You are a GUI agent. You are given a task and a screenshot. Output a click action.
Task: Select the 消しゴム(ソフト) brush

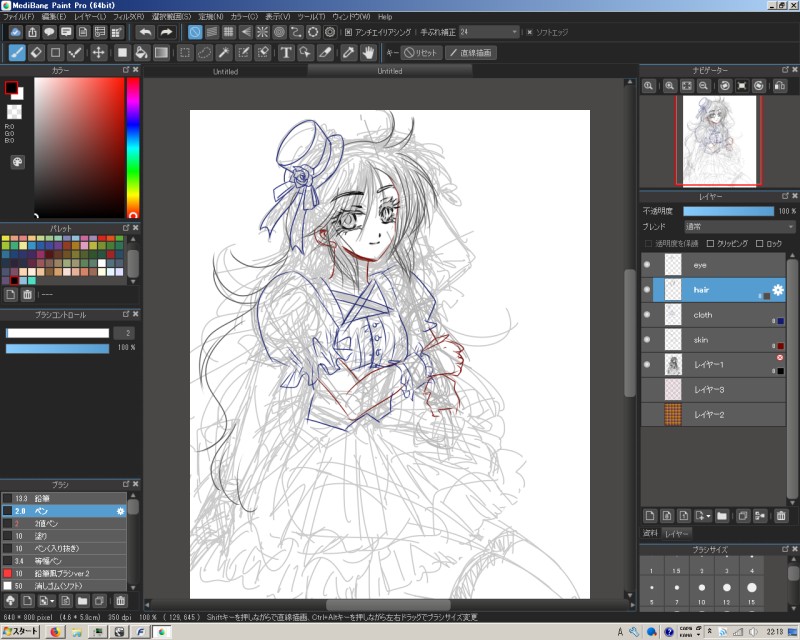point(64,585)
